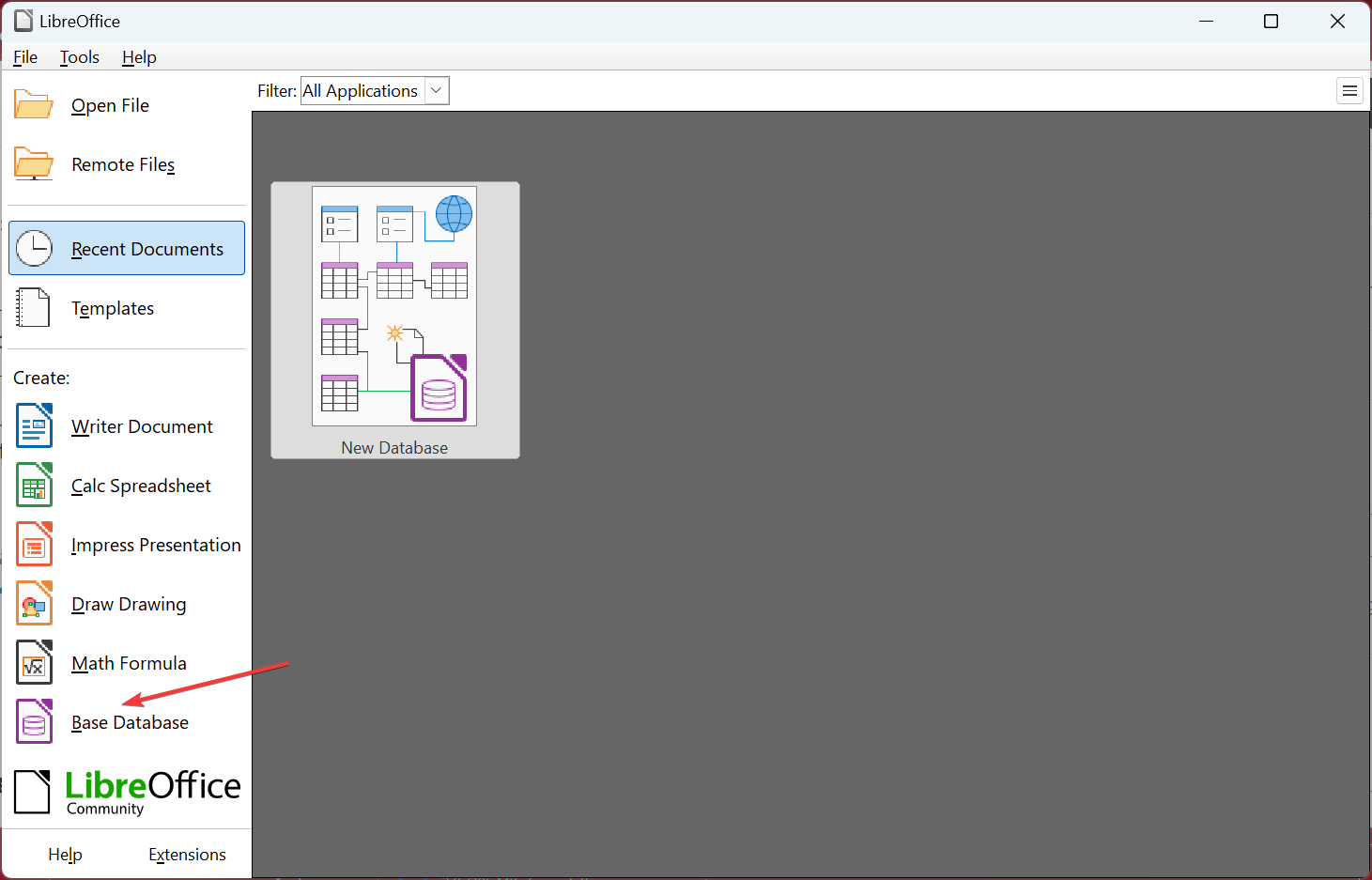The image size is (1372, 880).
Task: Open the New Database recent document thumbnail
Action: click(394, 306)
